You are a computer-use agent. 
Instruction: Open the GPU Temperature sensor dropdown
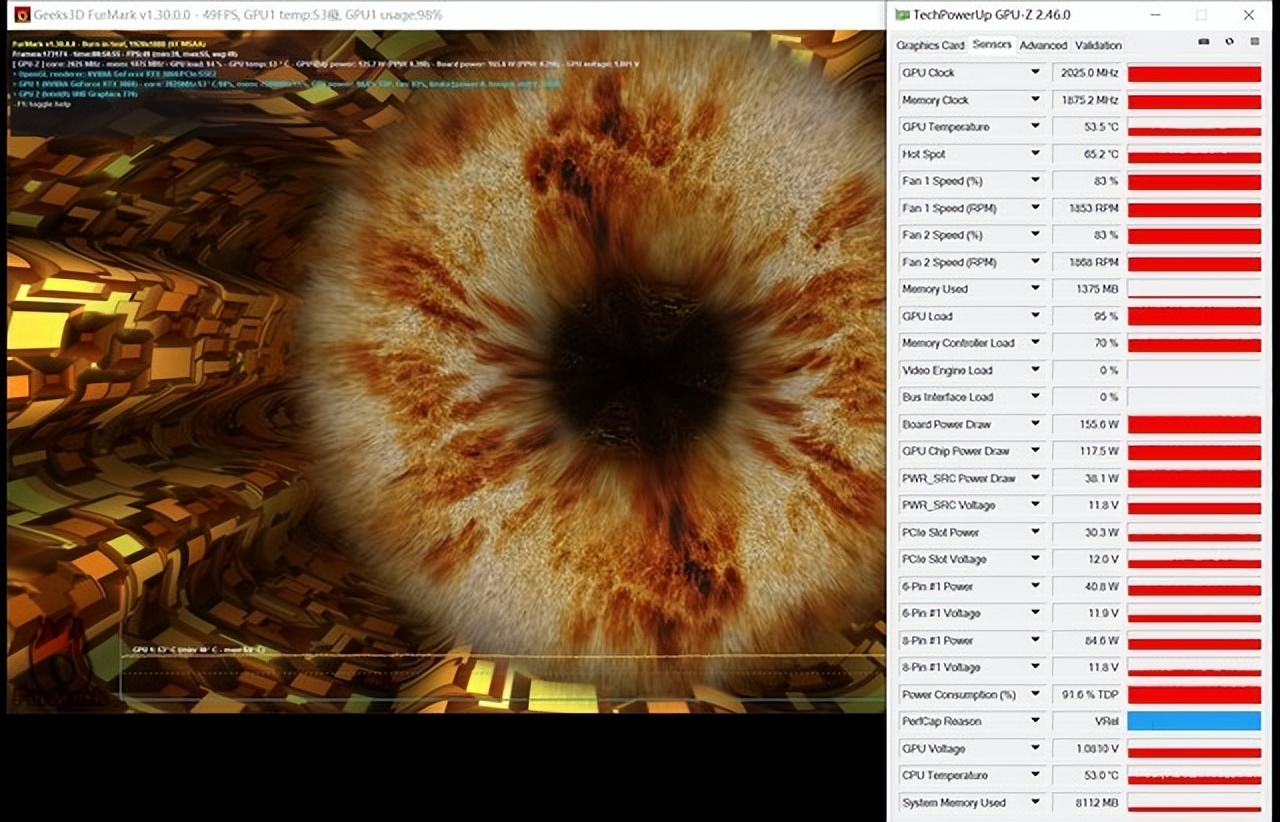(x=1035, y=127)
